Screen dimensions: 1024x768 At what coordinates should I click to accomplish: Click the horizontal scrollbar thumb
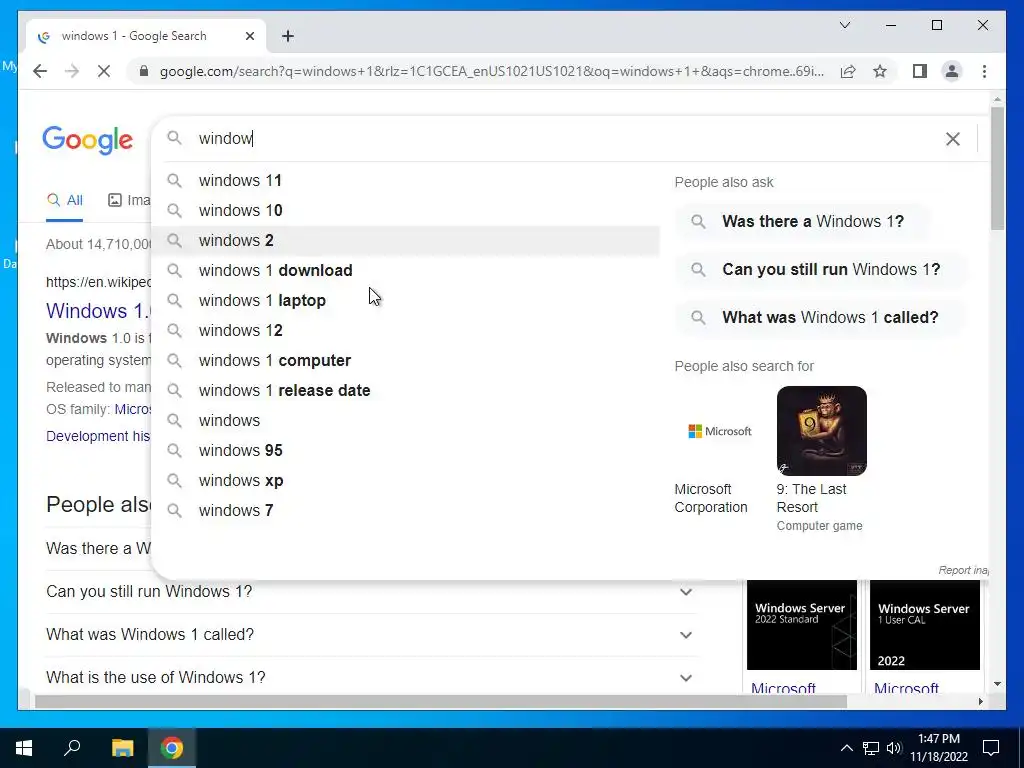[x=441, y=702]
